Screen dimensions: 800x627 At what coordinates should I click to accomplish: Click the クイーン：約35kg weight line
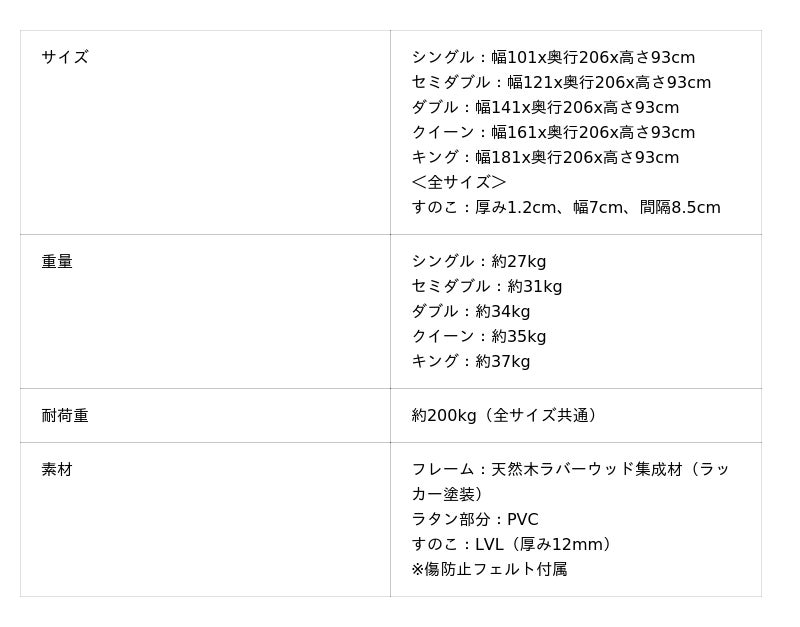479,337
